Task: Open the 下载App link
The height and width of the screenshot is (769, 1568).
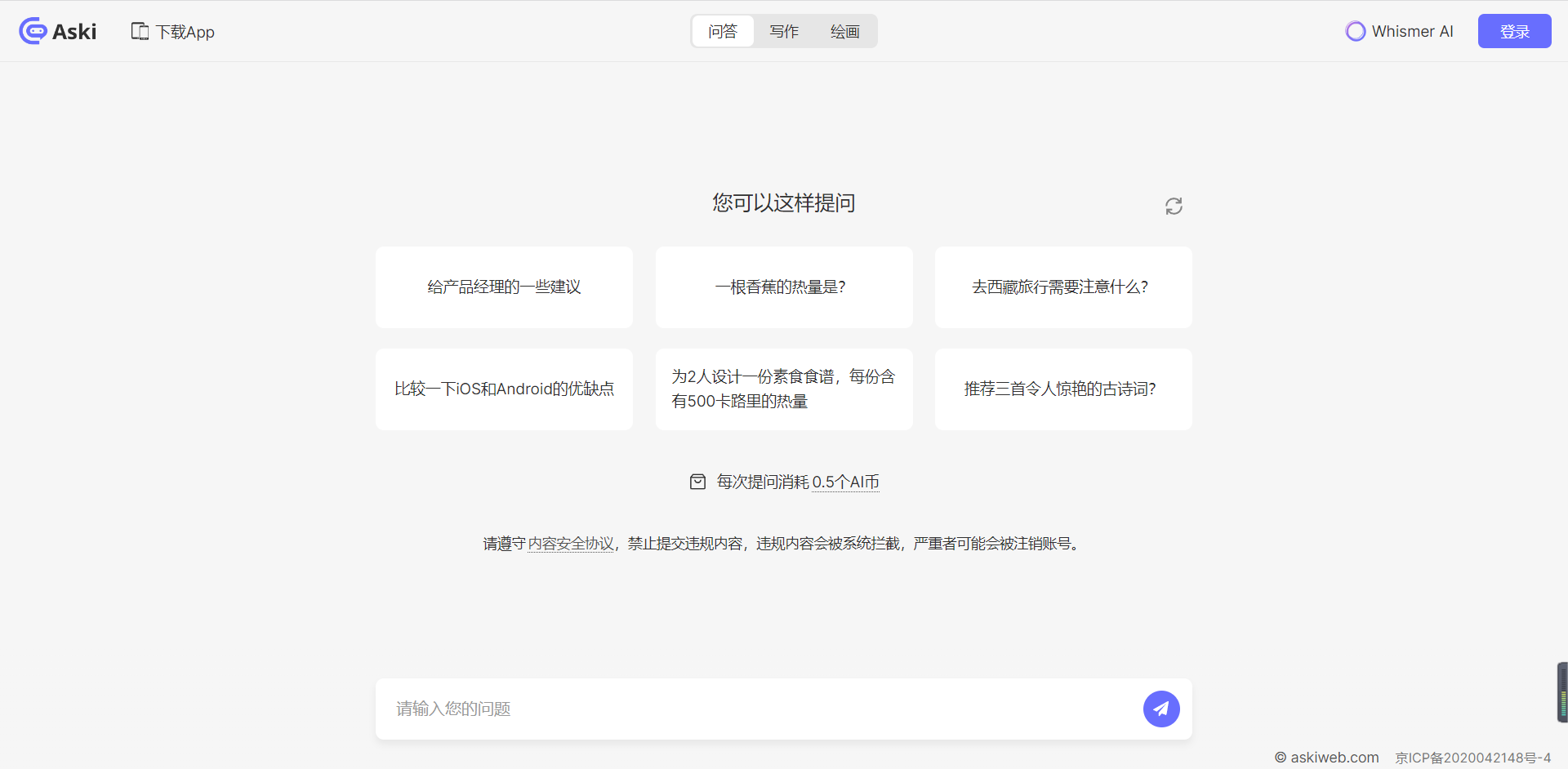Action: [x=173, y=31]
